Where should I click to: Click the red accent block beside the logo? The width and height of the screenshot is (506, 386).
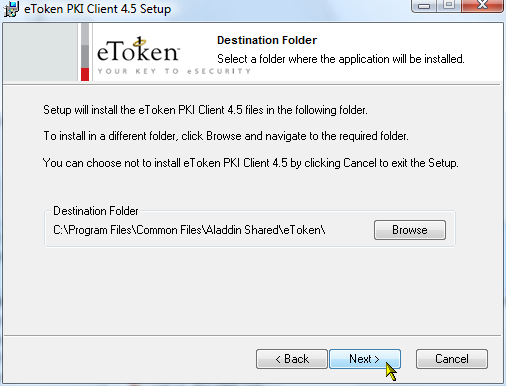pyautogui.click(x=85, y=74)
